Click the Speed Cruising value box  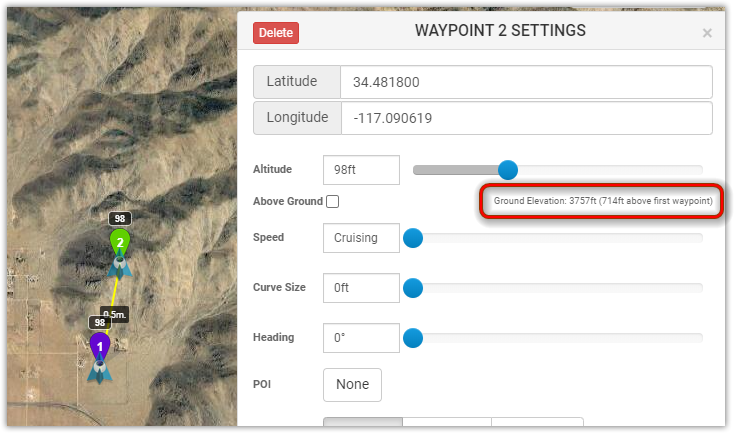point(361,238)
